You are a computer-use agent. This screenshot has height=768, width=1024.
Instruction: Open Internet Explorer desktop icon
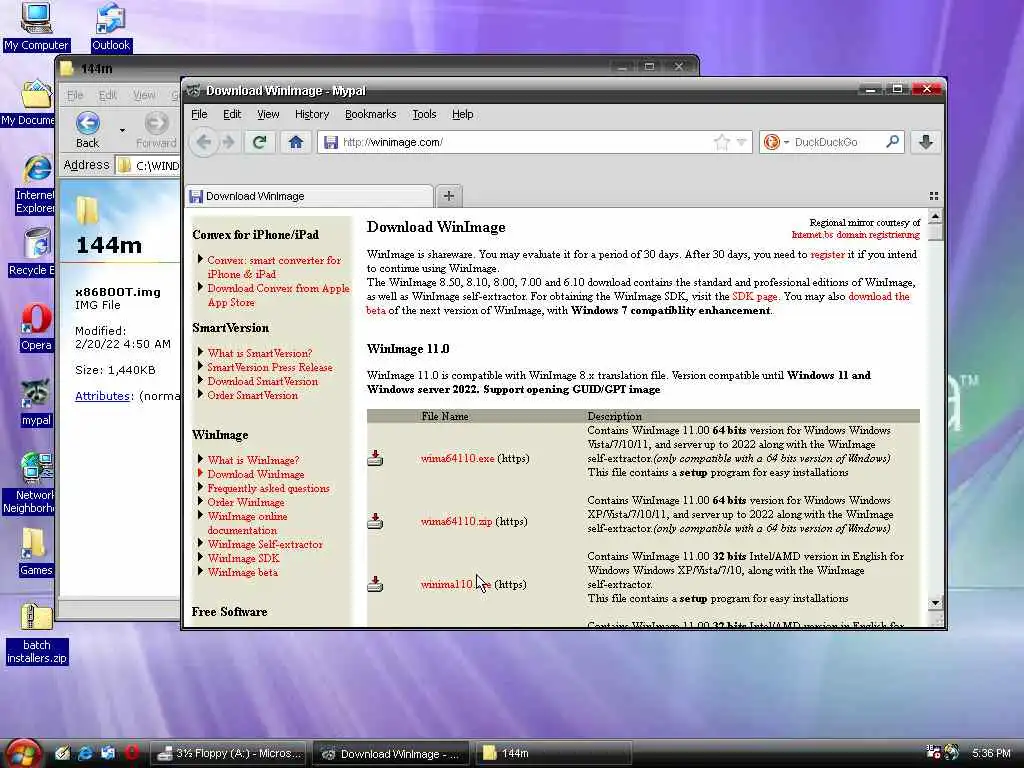pos(36,185)
